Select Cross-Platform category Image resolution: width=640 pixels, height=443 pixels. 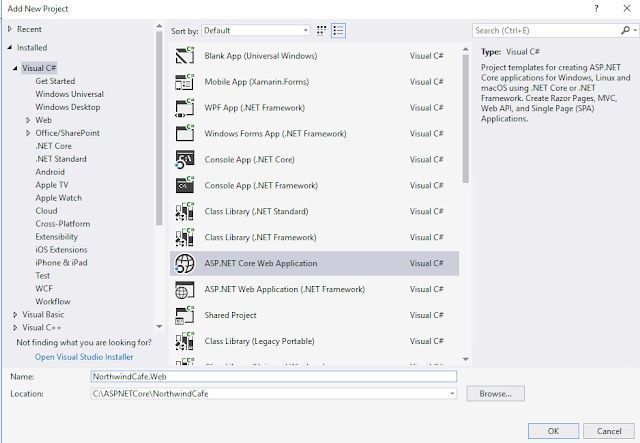pos(63,224)
